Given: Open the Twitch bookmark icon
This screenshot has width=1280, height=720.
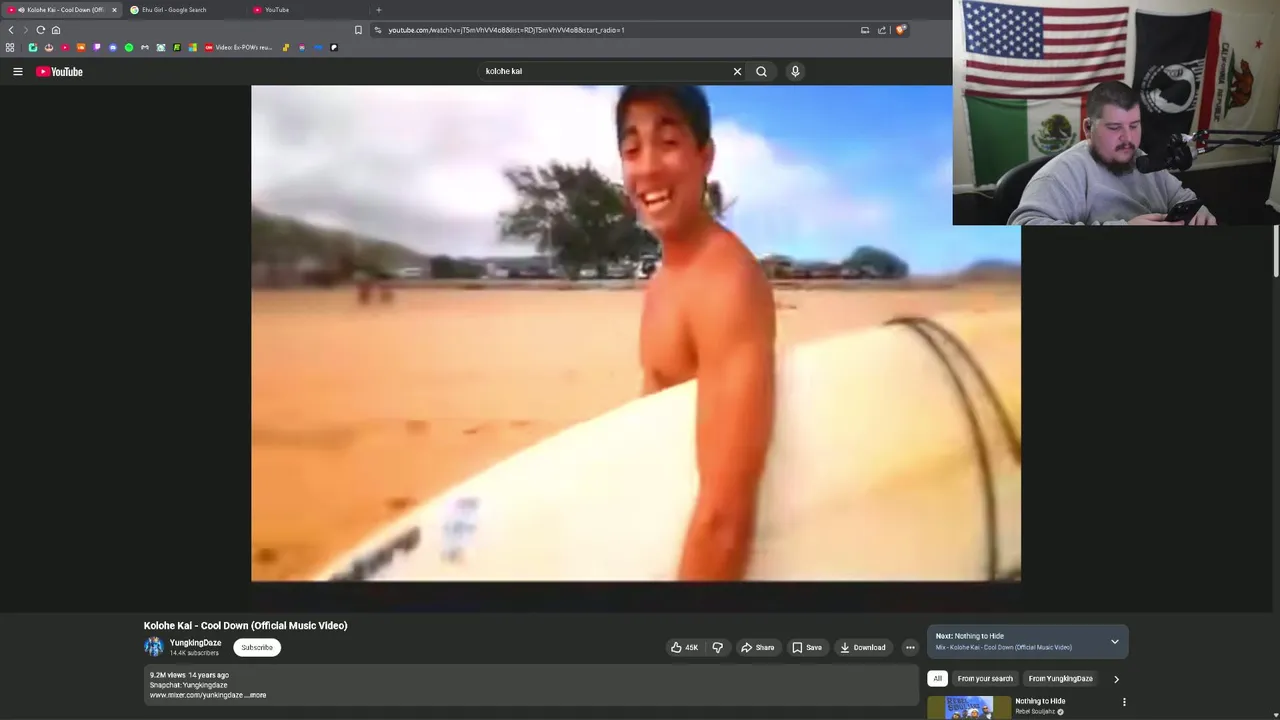Looking at the screenshot, I should tap(97, 47).
